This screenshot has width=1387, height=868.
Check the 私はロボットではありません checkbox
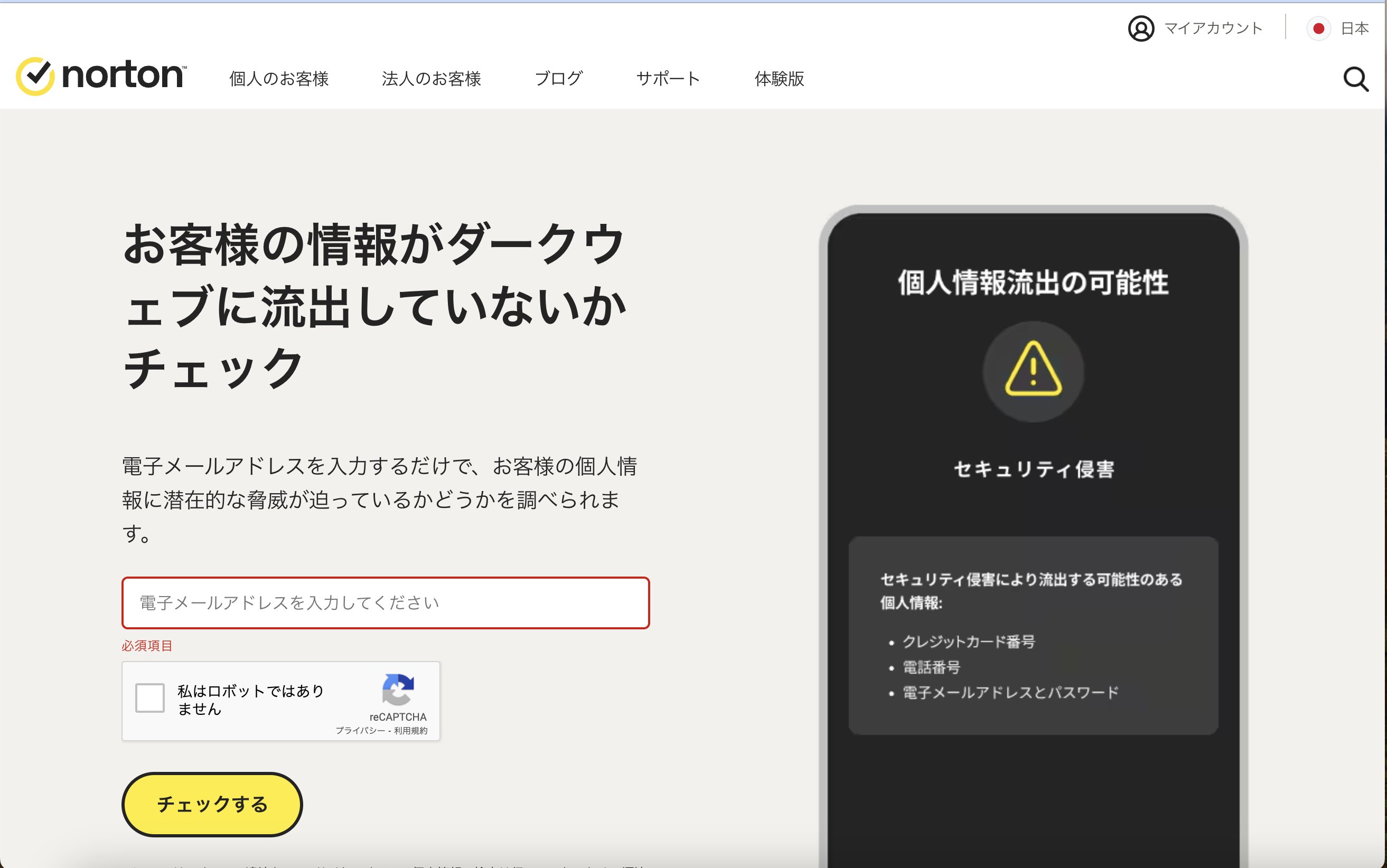pyautogui.click(x=150, y=698)
